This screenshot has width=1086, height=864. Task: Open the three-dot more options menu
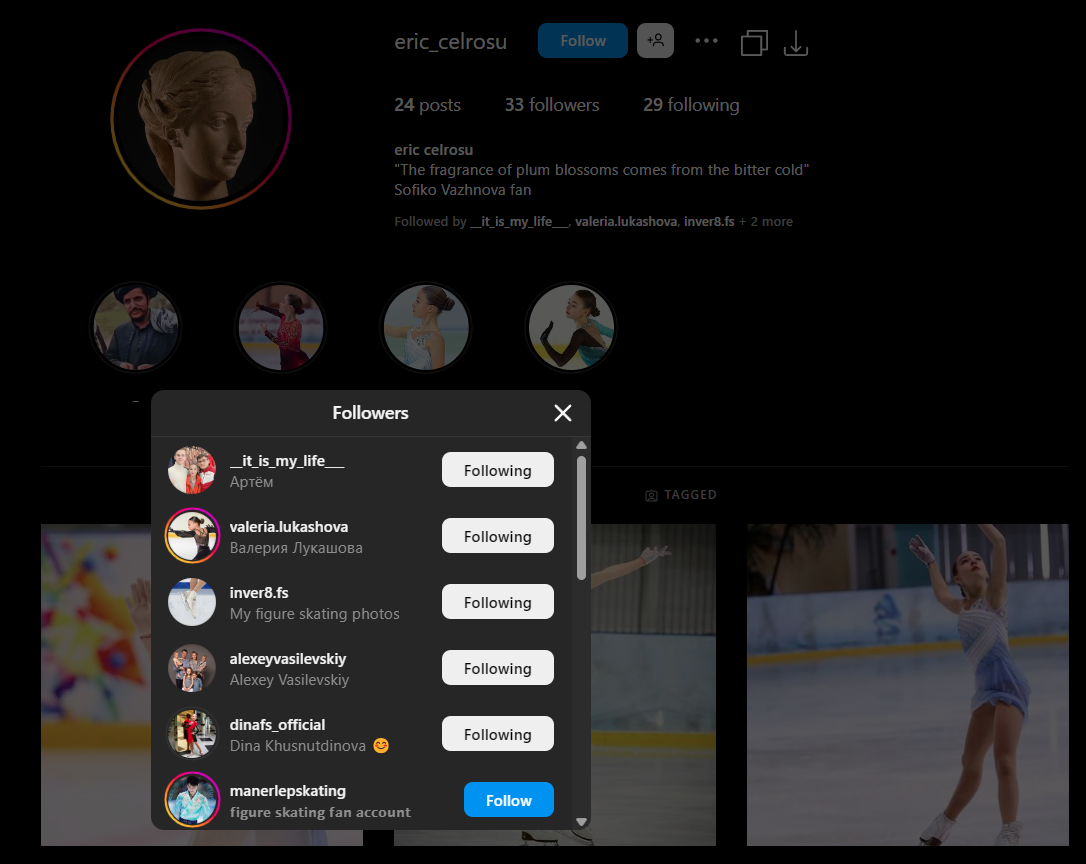pyautogui.click(x=706, y=41)
